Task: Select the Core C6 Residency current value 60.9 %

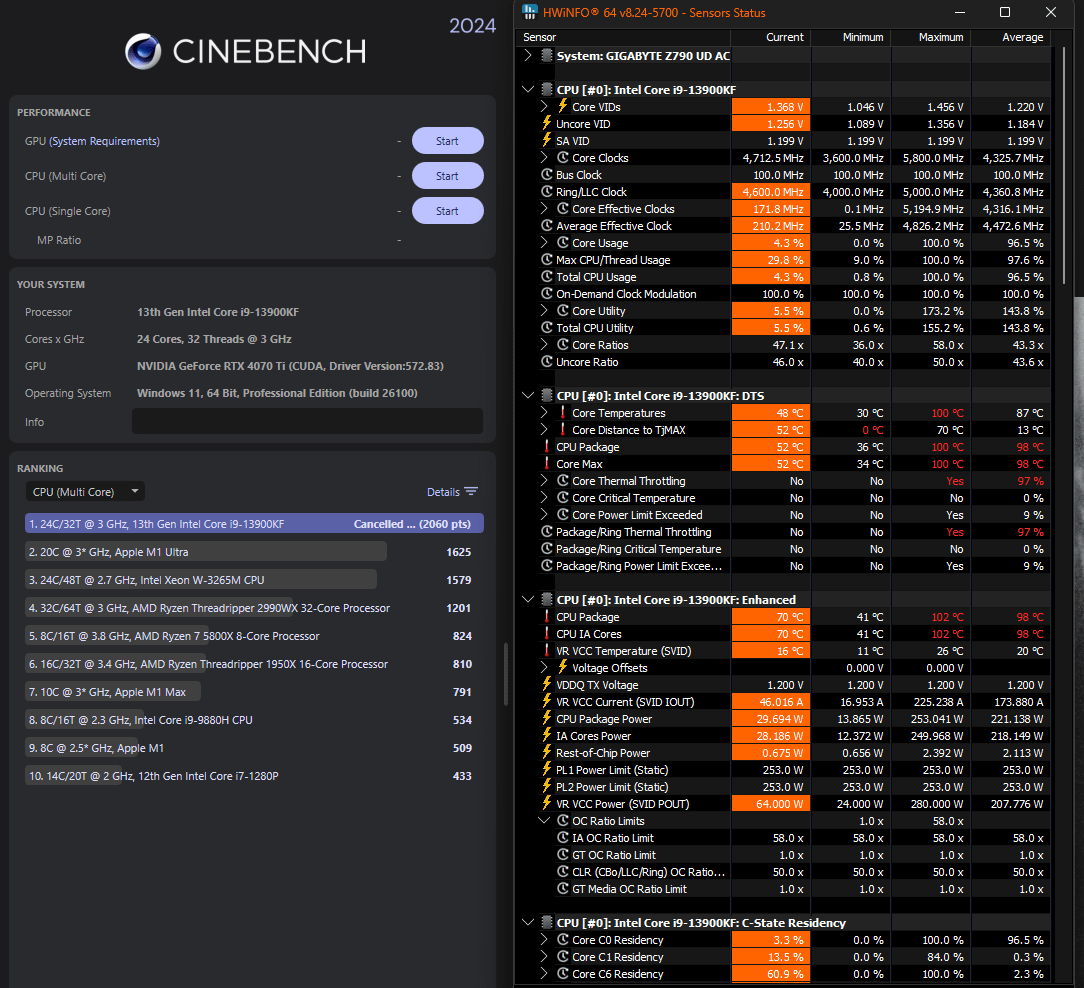Action: [x=770, y=973]
